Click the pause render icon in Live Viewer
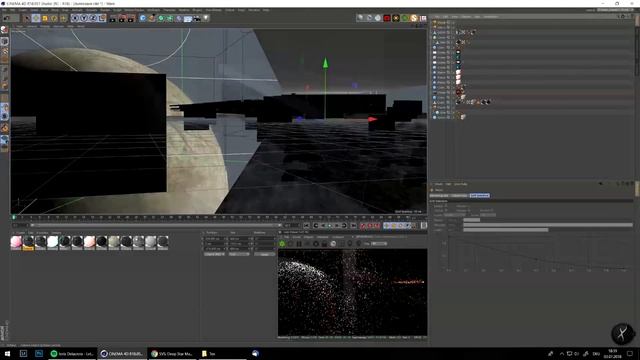The width and height of the screenshot is (640, 360). [299, 244]
